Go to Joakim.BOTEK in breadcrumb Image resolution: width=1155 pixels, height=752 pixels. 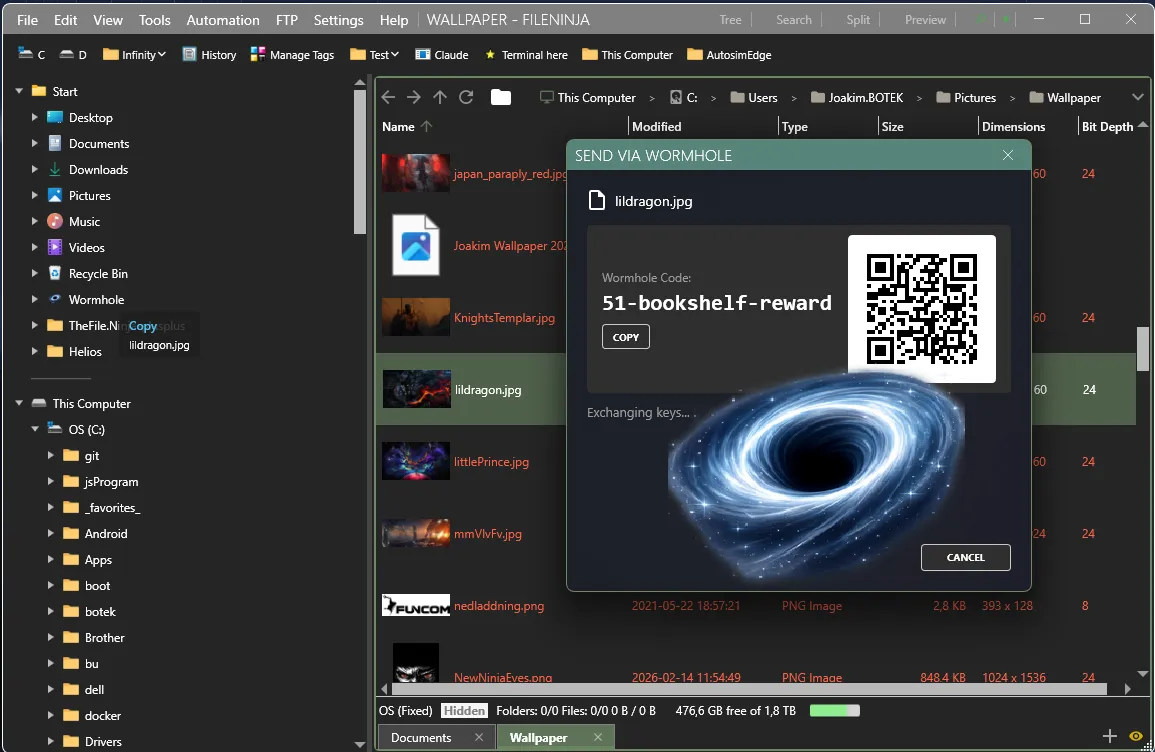857,97
